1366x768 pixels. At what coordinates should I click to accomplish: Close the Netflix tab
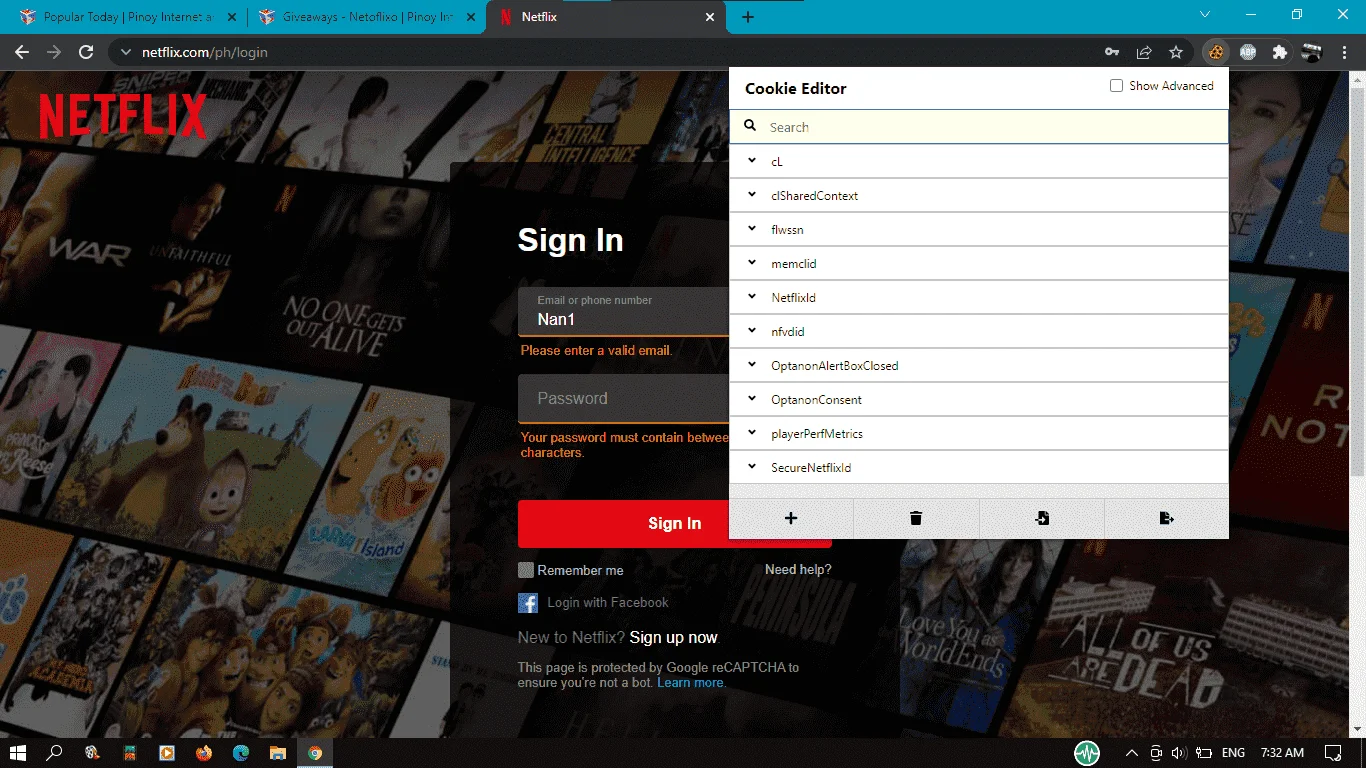coord(710,17)
